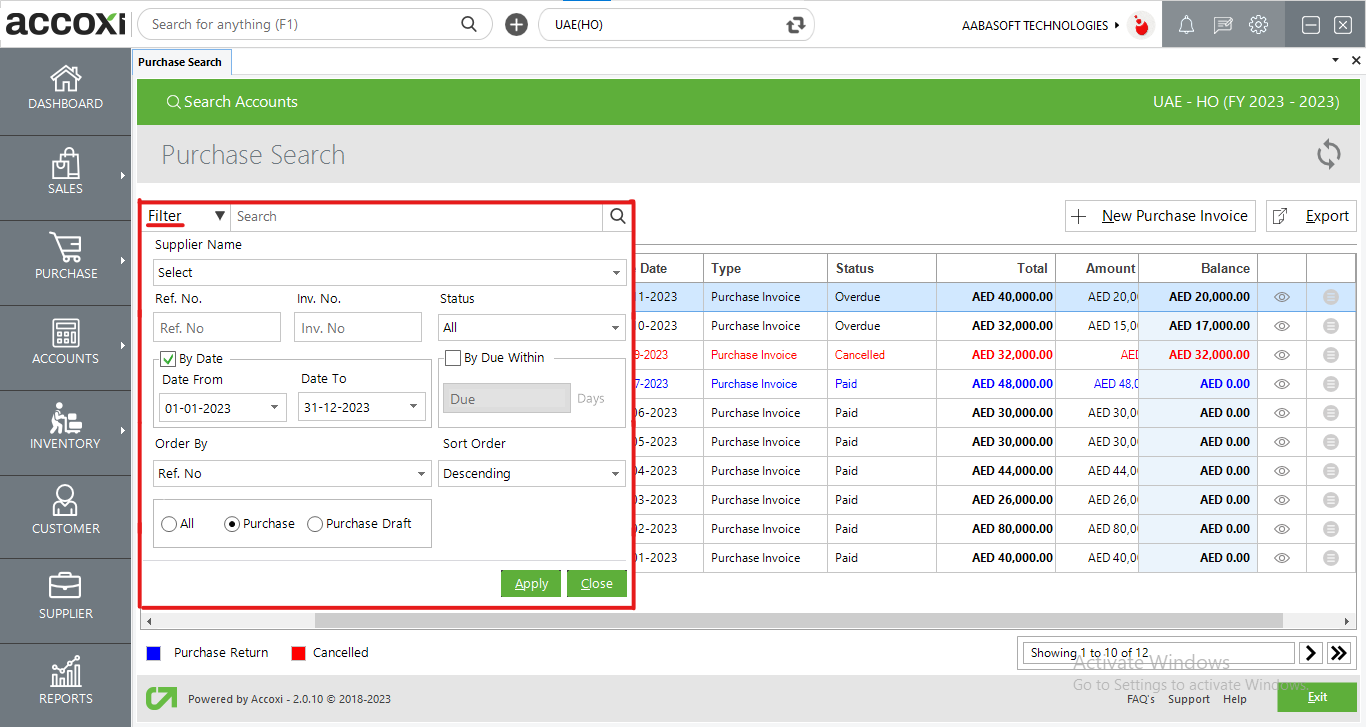This screenshot has height=727, width=1366.
Task: Open the Status filter dropdown
Action: click(x=531, y=327)
